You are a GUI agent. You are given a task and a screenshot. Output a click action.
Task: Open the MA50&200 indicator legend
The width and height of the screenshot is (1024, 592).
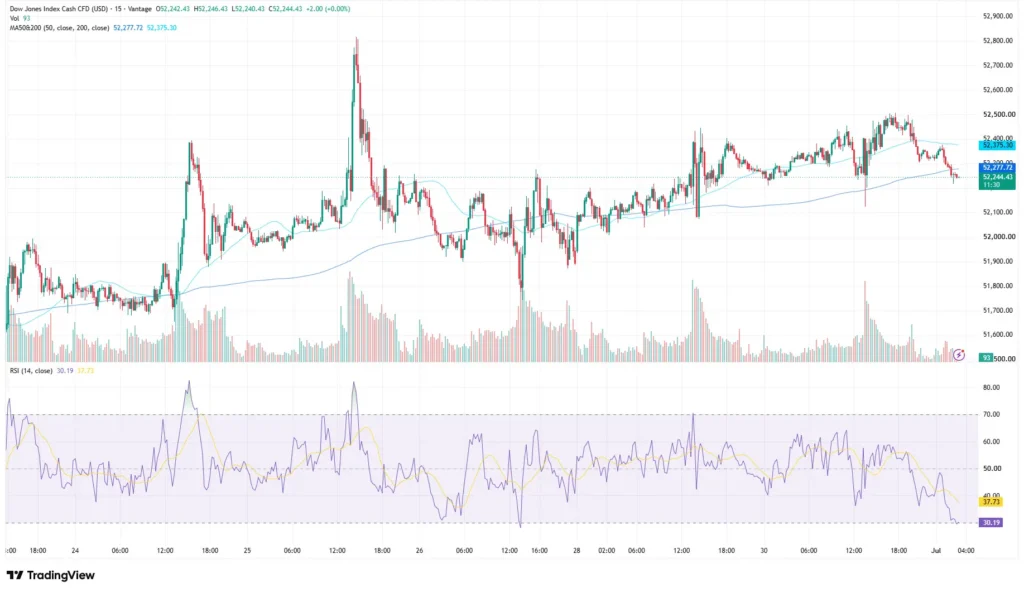click(59, 28)
